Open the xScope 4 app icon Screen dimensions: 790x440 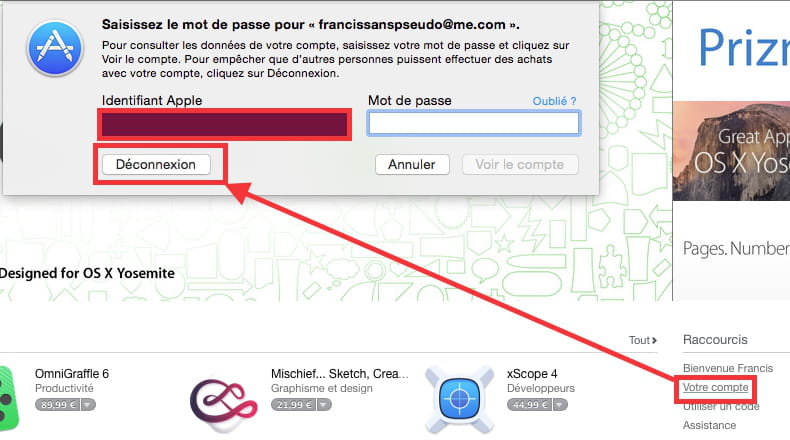tap(459, 399)
